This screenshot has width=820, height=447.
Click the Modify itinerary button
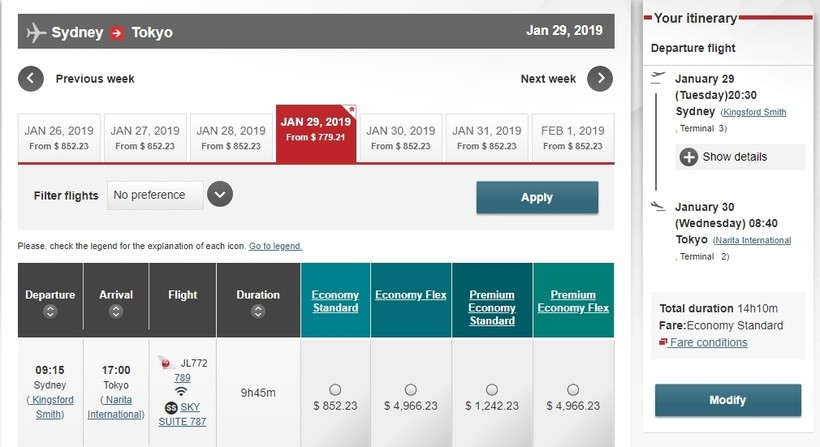[727, 400]
